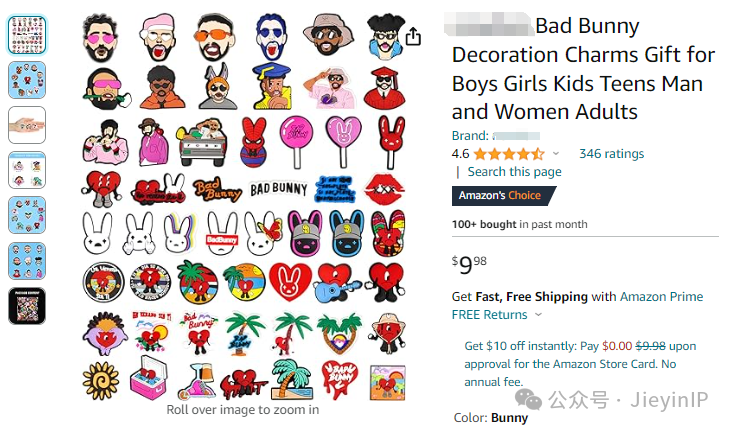
Task: Open the Amazon Store Card $10 off offer
Action: 580,364
